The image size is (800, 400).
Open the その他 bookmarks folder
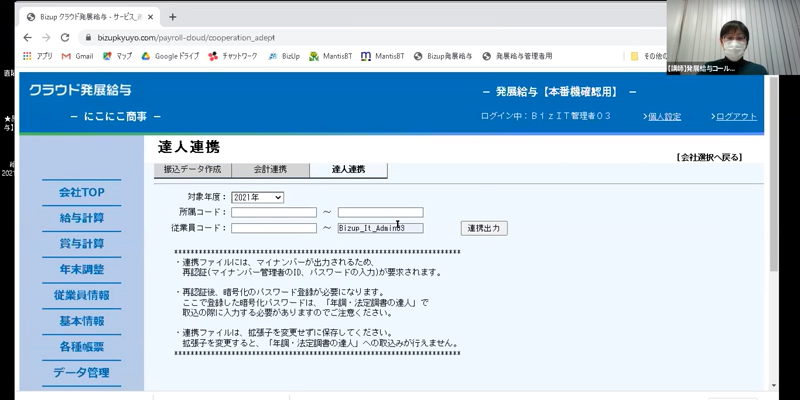click(648, 56)
